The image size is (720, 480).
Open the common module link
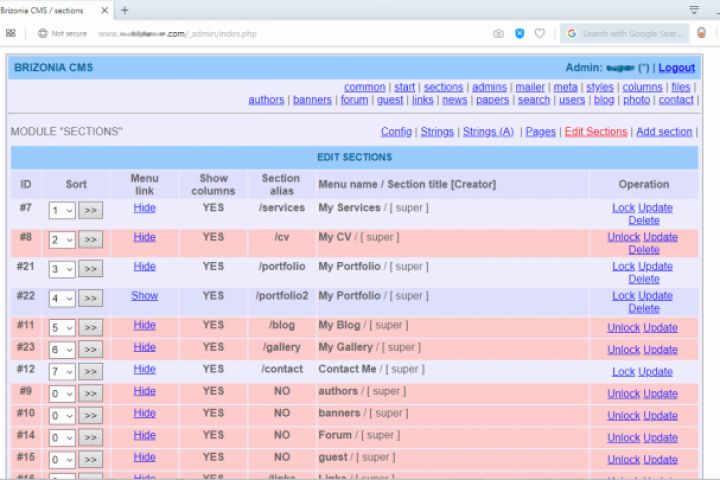[x=365, y=87]
